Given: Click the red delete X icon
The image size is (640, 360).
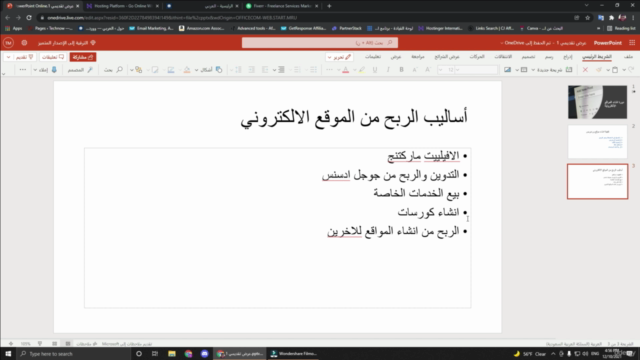Looking at the screenshot, I should coord(585,70).
